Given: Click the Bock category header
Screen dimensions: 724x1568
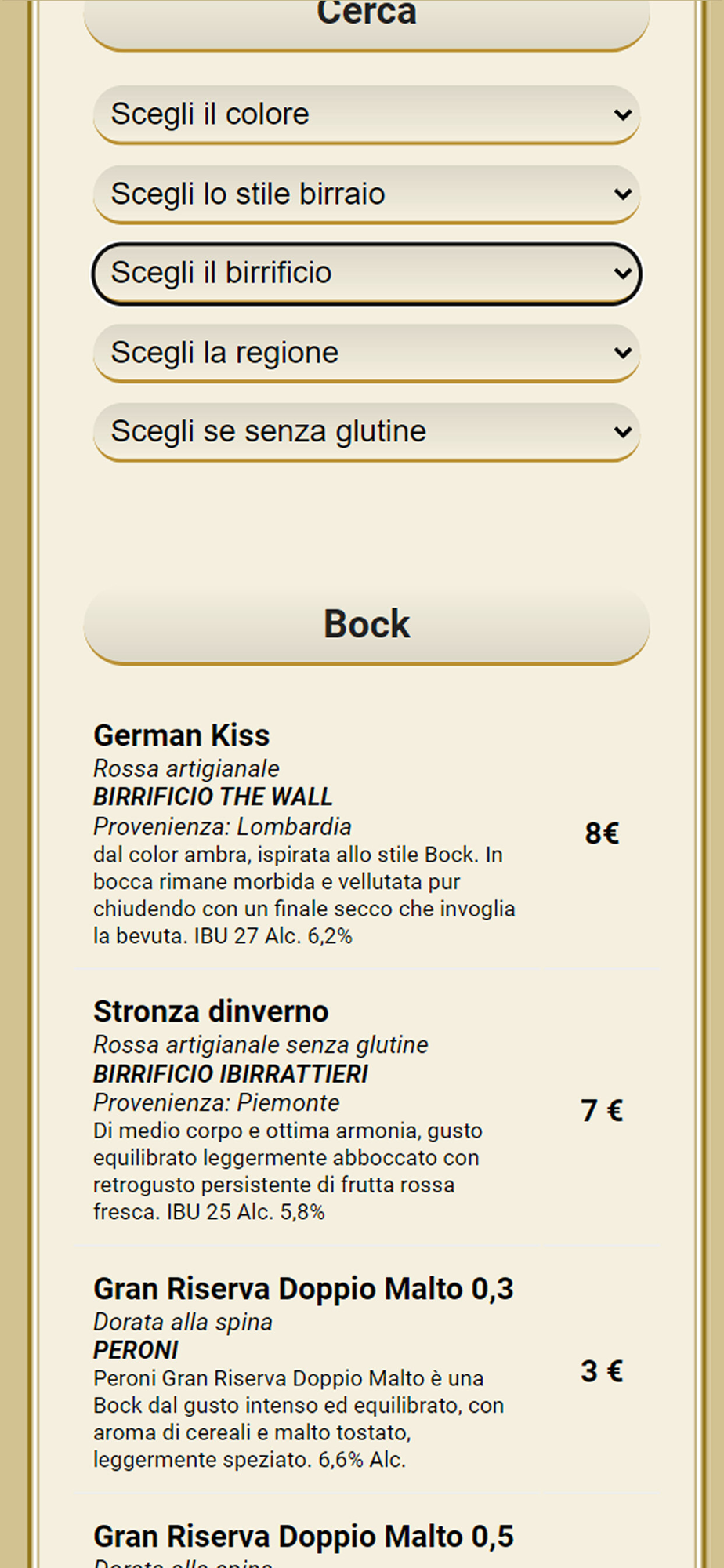Looking at the screenshot, I should pyautogui.click(x=366, y=625).
